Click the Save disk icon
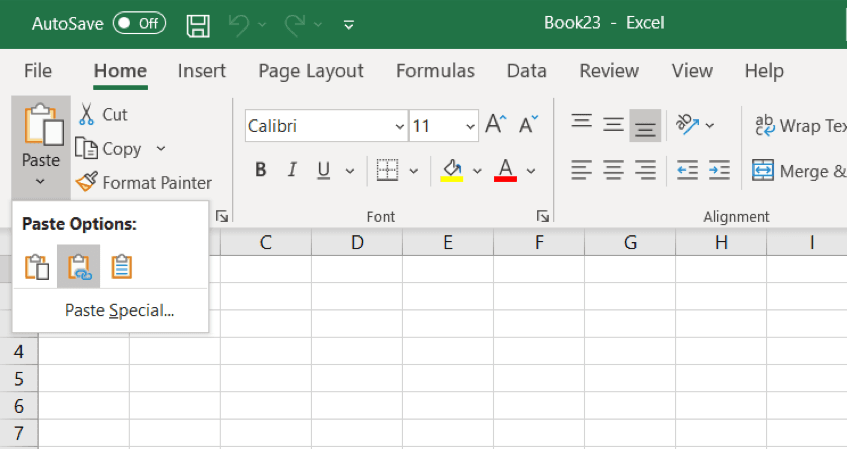Screen dimensions: 847x449 [198, 25]
